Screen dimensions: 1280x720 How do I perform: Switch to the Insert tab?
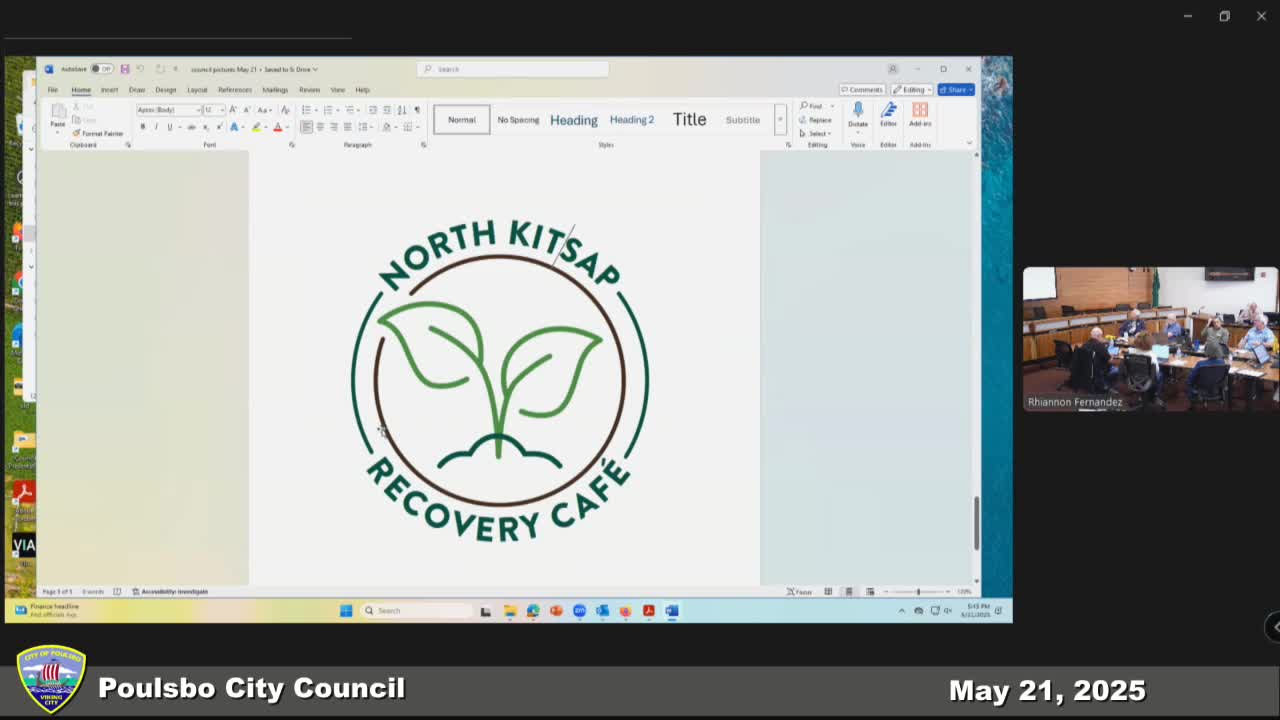pyautogui.click(x=109, y=90)
